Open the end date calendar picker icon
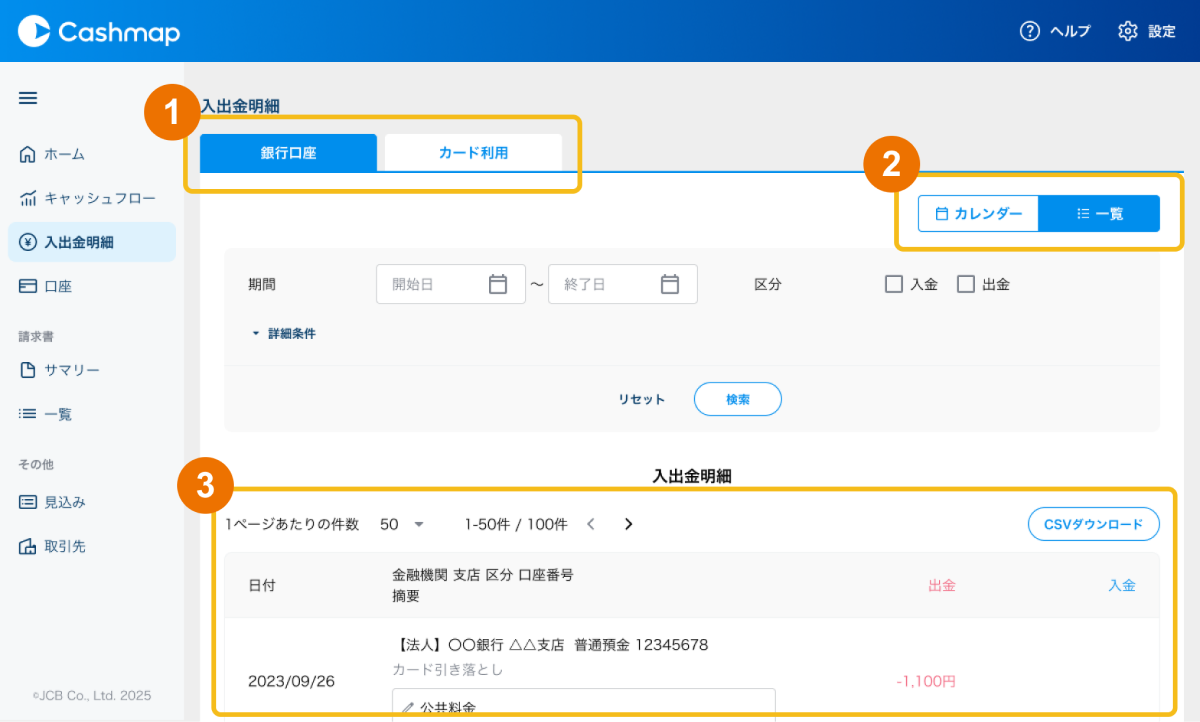Image resolution: width=1200 pixels, height=722 pixels. point(670,284)
